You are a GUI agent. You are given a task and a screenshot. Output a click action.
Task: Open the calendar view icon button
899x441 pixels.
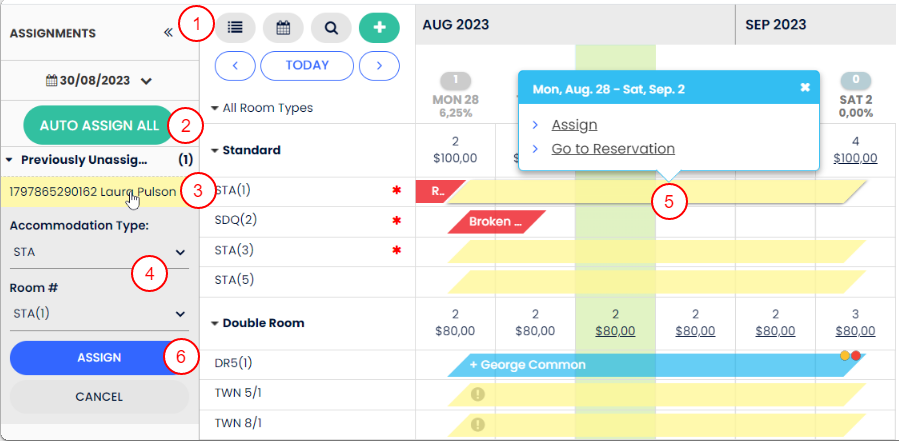(x=283, y=27)
